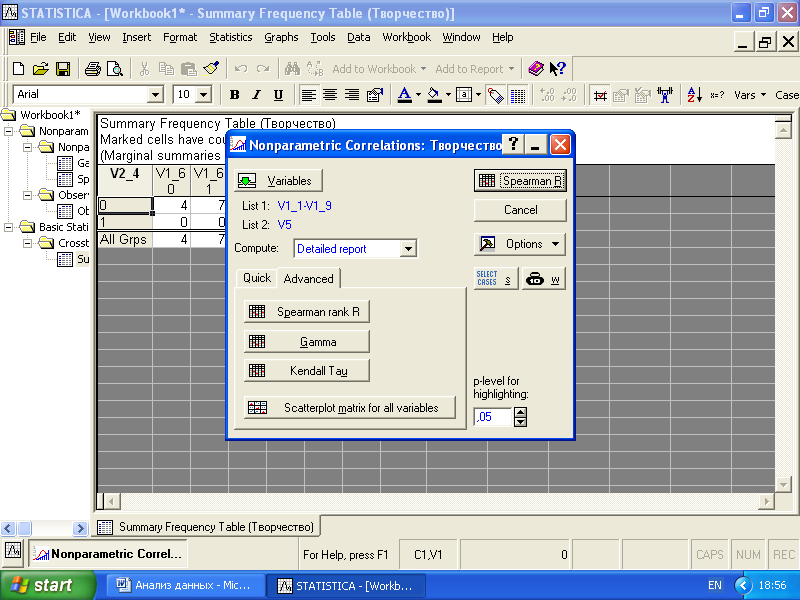Decrease p-level with spinner down arrow

[x=520, y=422]
